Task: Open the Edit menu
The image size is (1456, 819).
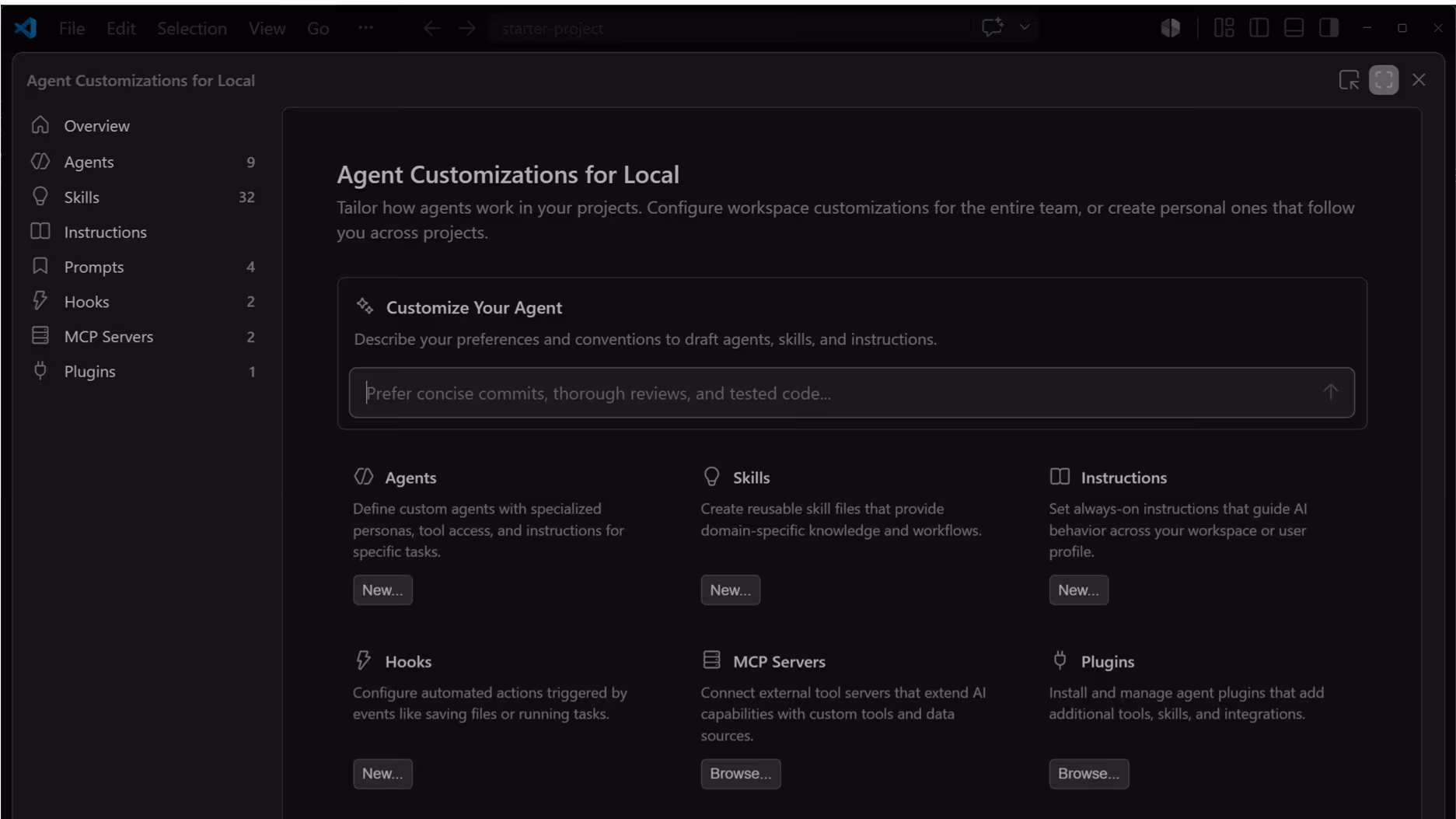Action: 120,28
